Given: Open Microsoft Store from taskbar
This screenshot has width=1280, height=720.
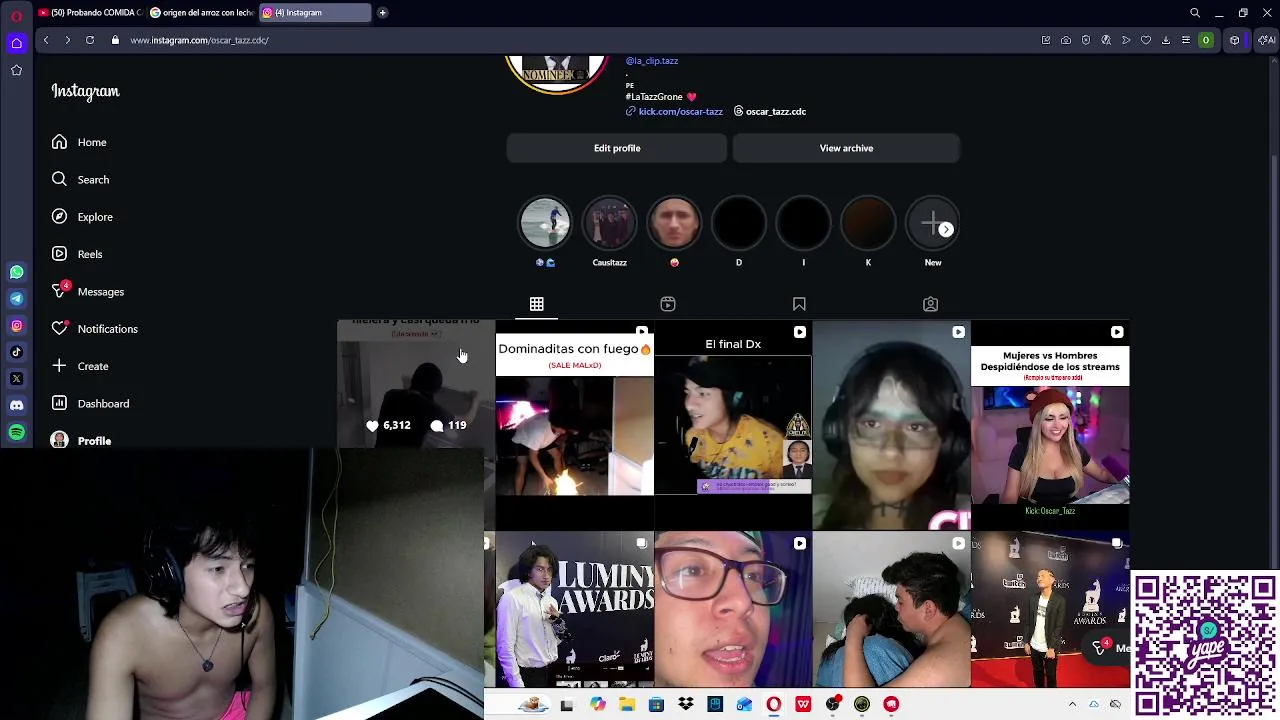Looking at the screenshot, I should click(x=656, y=704).
